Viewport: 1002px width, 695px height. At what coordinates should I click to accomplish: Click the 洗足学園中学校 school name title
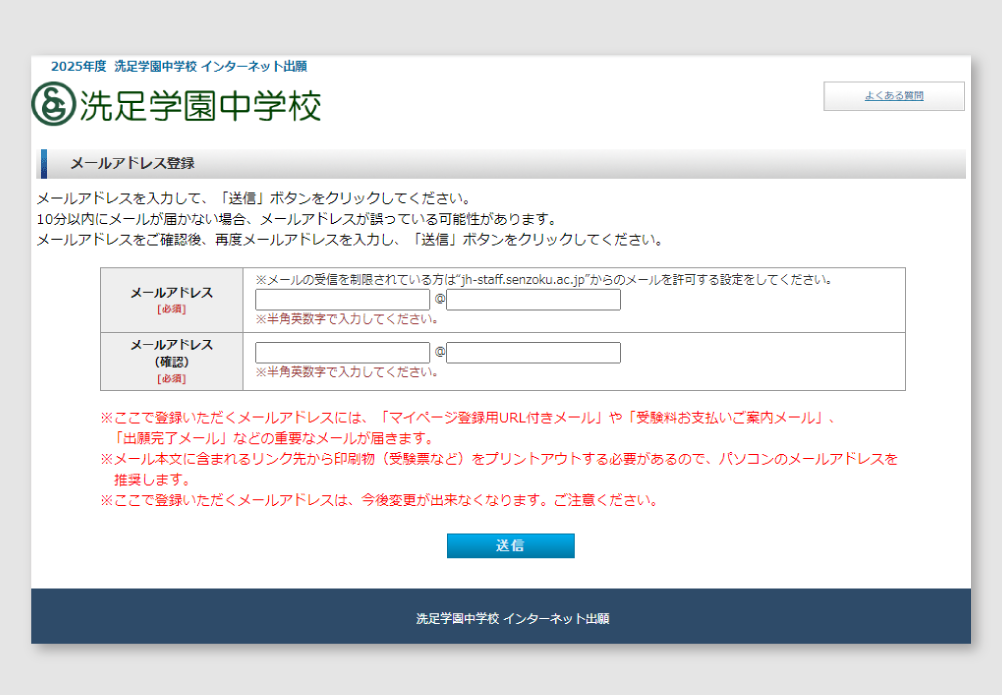[x=200, y=105]
